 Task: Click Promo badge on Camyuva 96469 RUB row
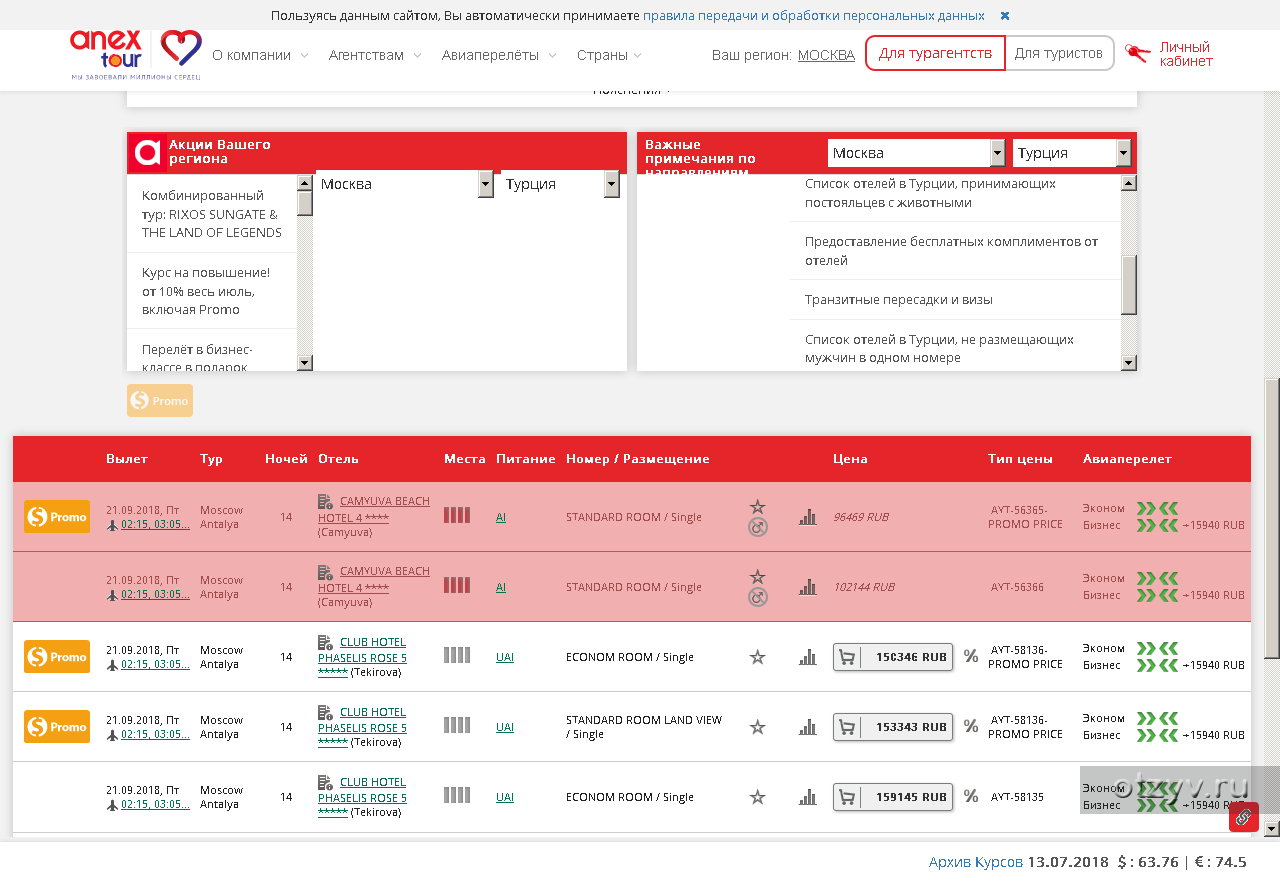[57, 517]
